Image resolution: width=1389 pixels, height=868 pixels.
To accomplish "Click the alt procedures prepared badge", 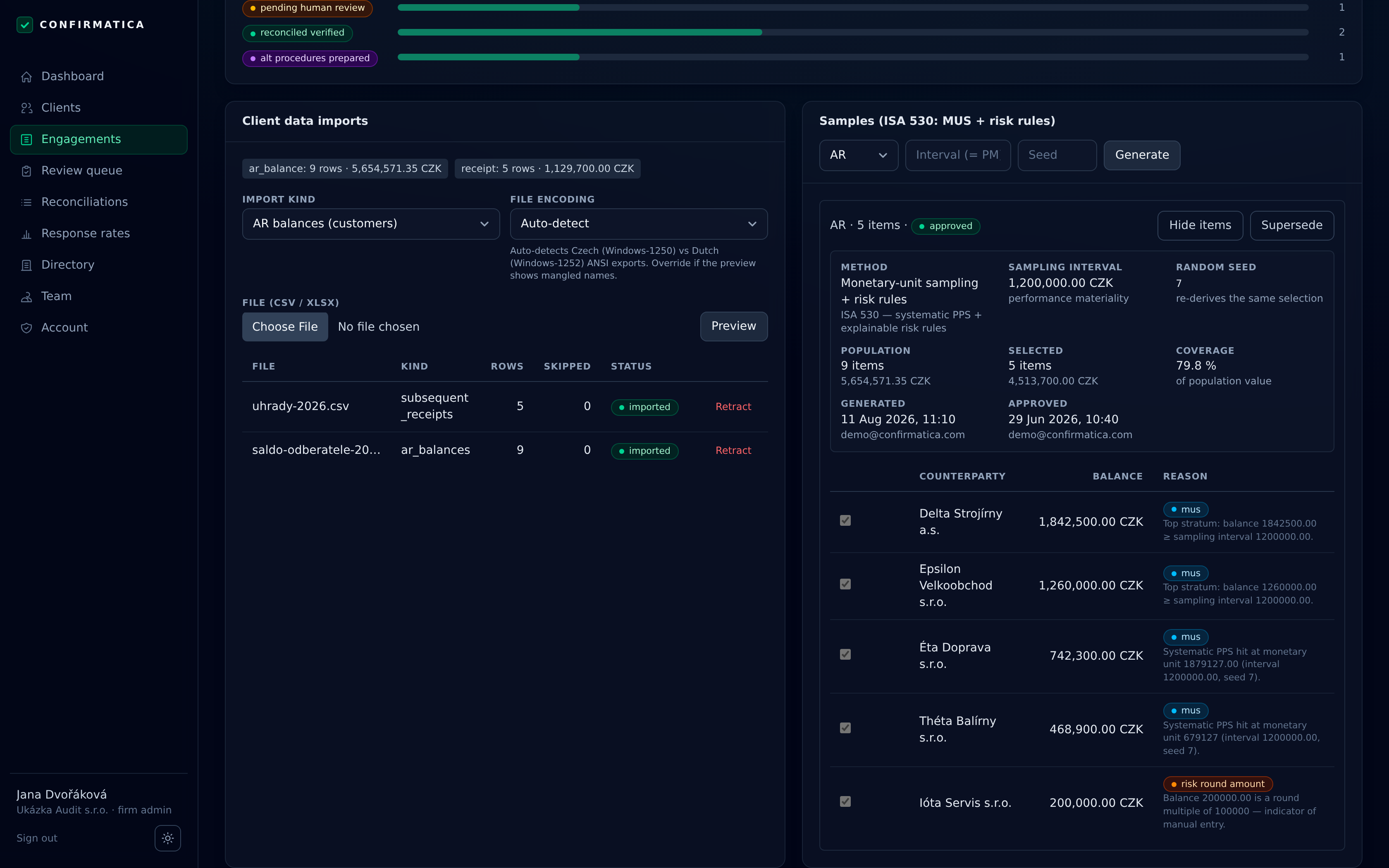I will (310, 58).
